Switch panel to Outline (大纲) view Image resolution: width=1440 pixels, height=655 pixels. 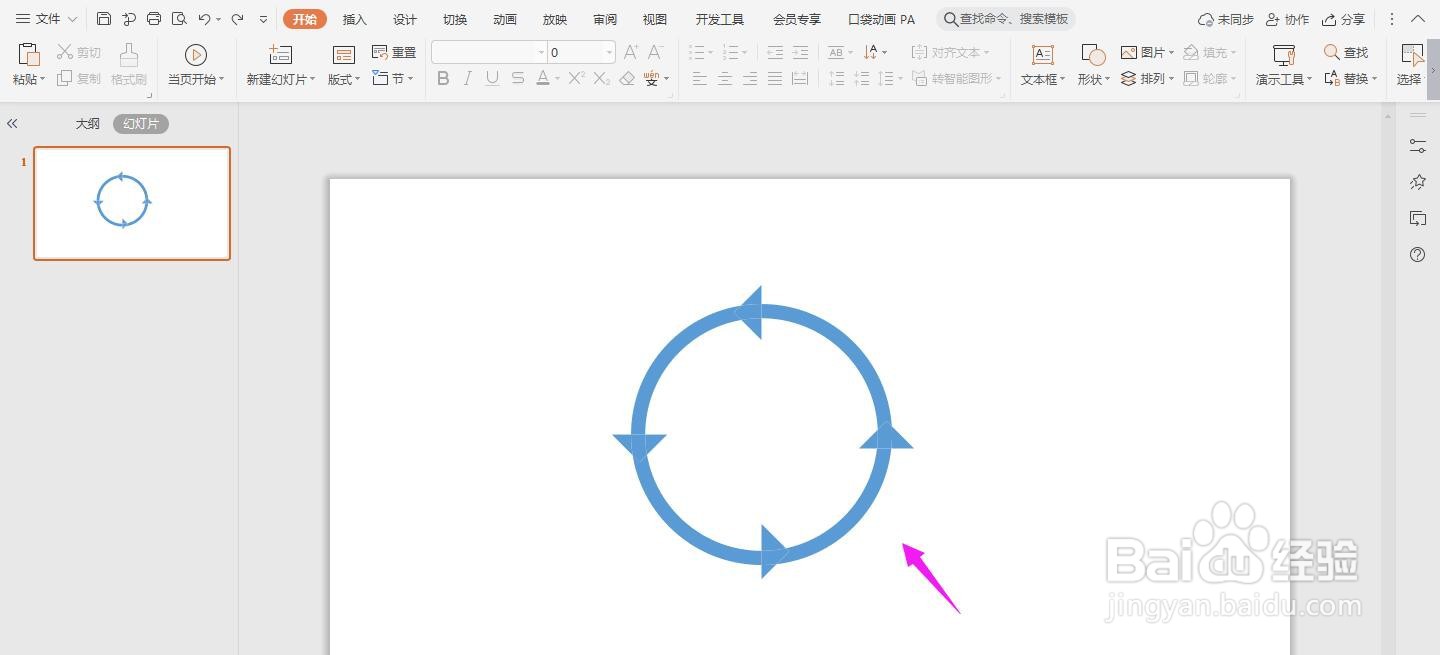point(88,124)
